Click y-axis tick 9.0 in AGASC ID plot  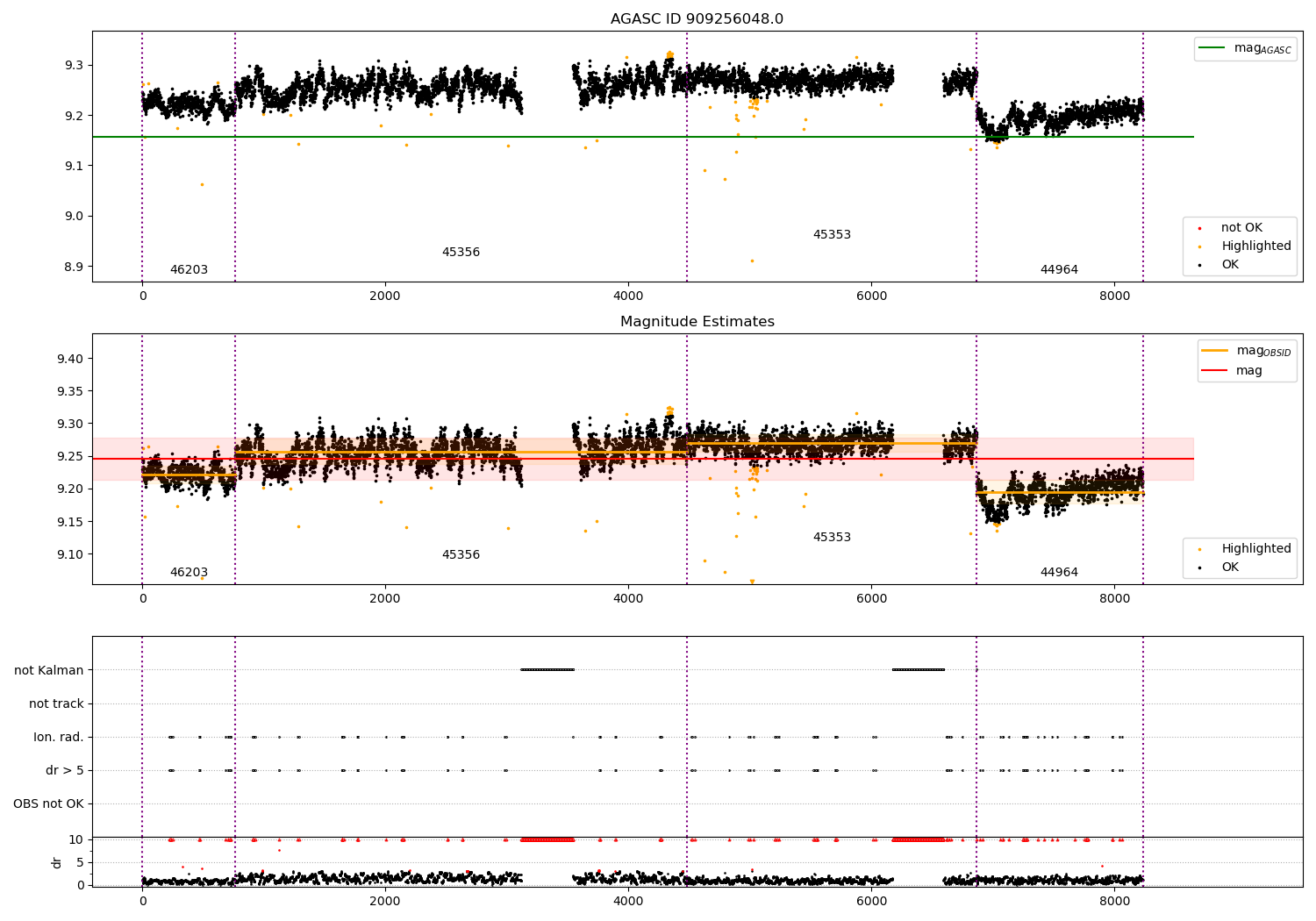[x=74, y=217]
